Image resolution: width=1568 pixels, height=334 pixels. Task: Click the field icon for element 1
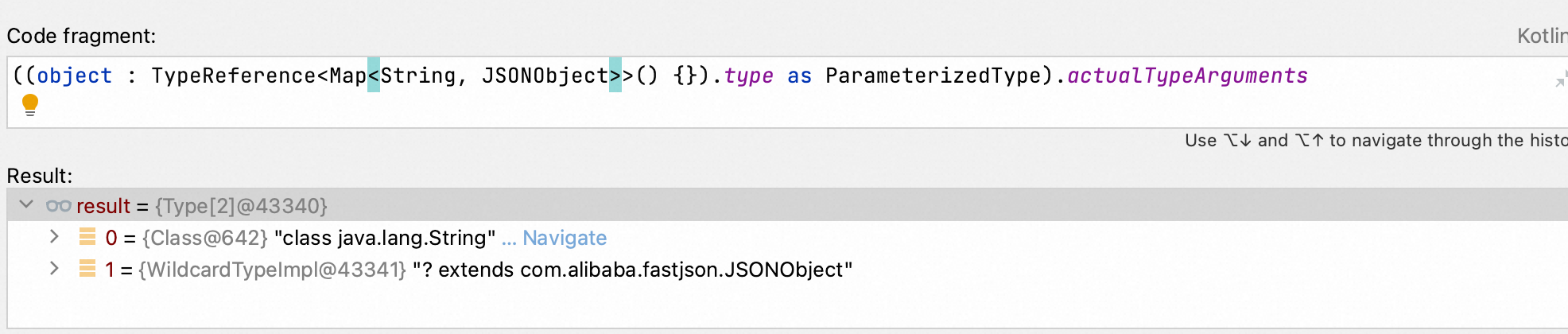click(87, 269)
